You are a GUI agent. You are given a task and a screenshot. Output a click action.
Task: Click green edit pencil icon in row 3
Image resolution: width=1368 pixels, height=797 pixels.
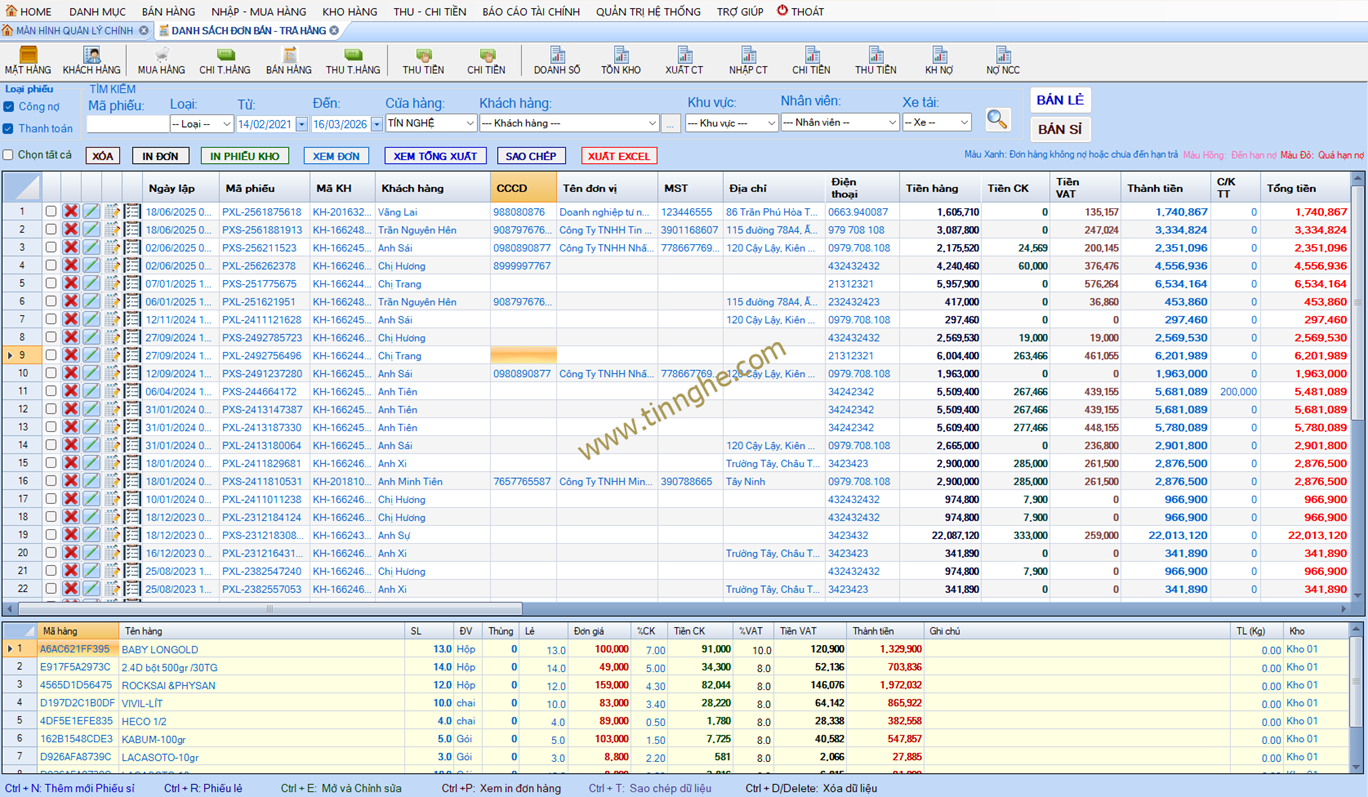(x=91, y=248)
